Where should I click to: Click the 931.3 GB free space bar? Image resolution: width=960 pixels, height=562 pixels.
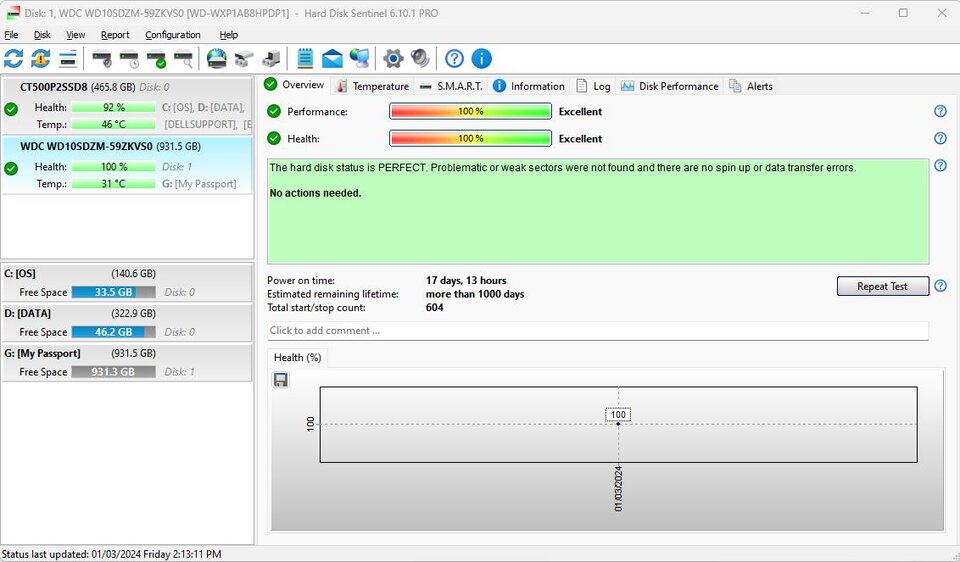pyautogui.click(x=113, y=372)
